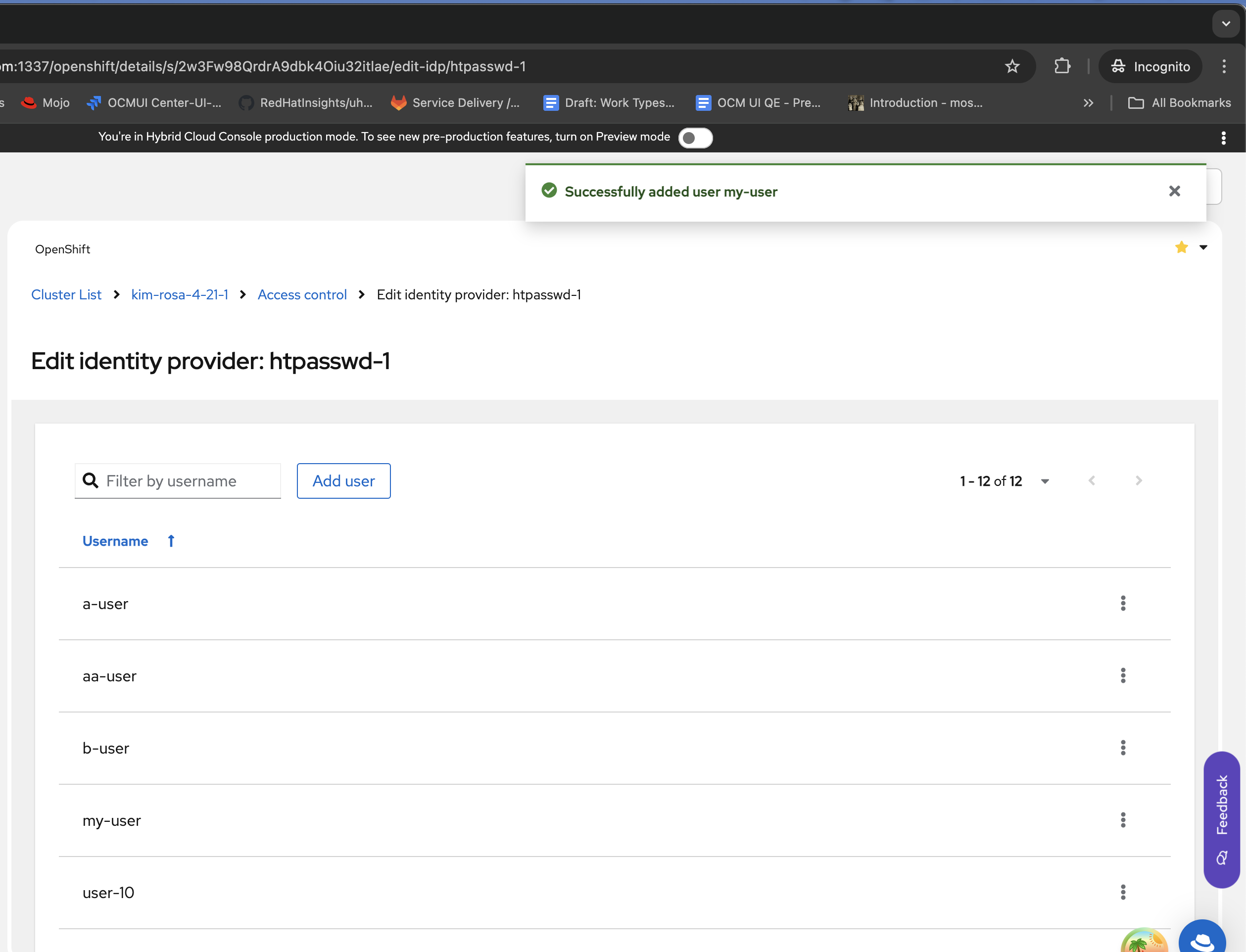Open the browser extensions puzzle icon
Screen dimensions: 1246x952
(x=1062, y=66)
